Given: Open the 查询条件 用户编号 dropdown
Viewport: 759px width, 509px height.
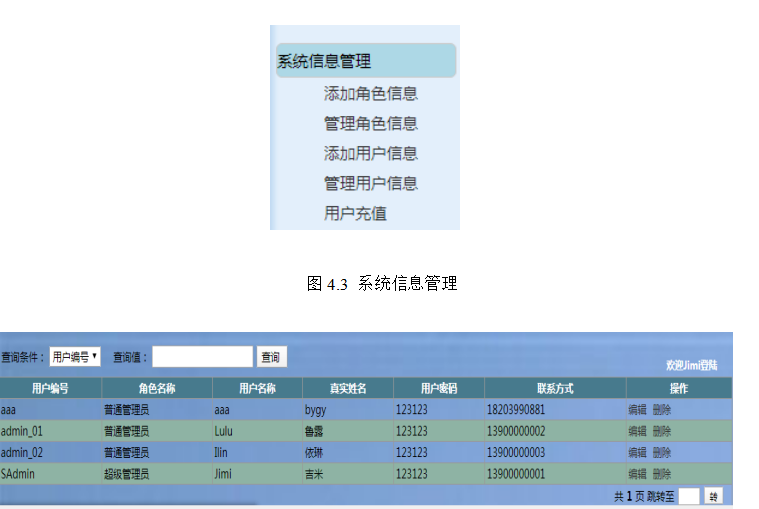Looking at the screenshot, I should pyautogui.click(x=75, y=357).
